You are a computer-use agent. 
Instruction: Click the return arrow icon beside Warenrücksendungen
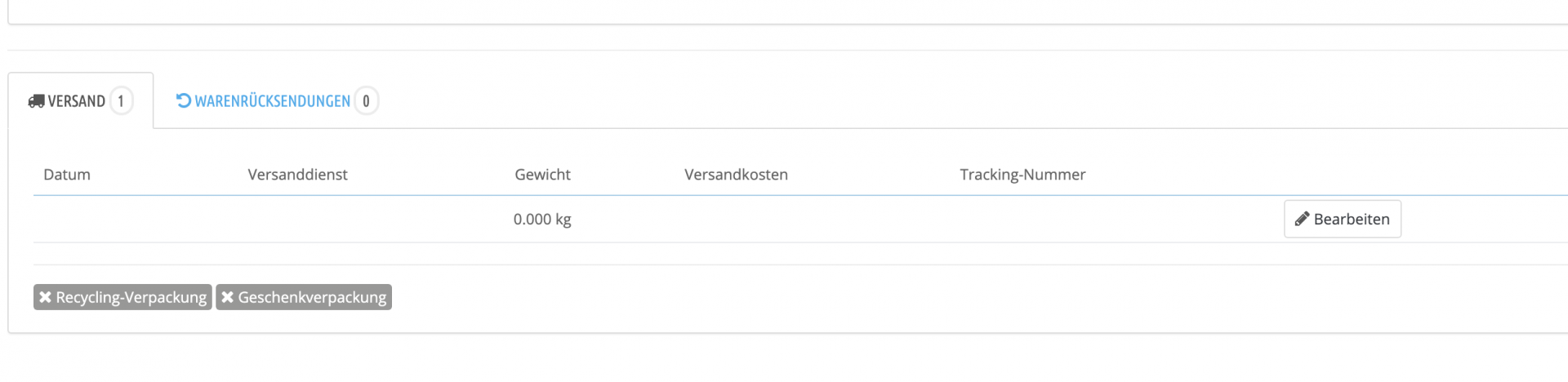(184, 100)
